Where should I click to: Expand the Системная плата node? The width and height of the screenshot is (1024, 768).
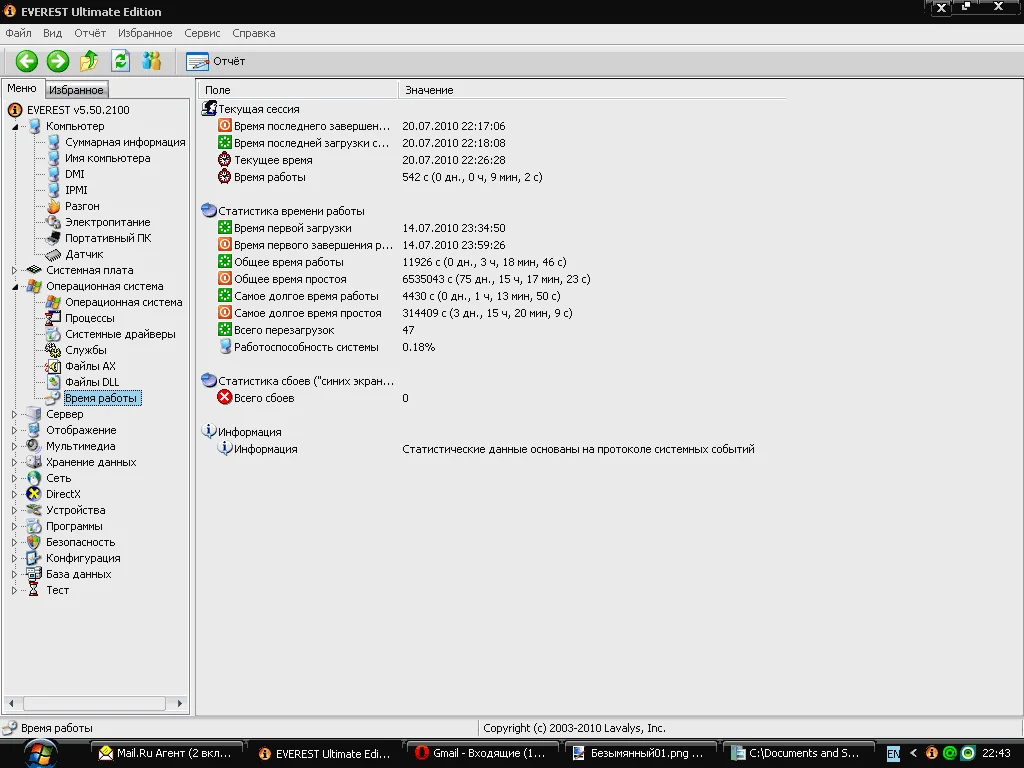click(x=14, y=270)
